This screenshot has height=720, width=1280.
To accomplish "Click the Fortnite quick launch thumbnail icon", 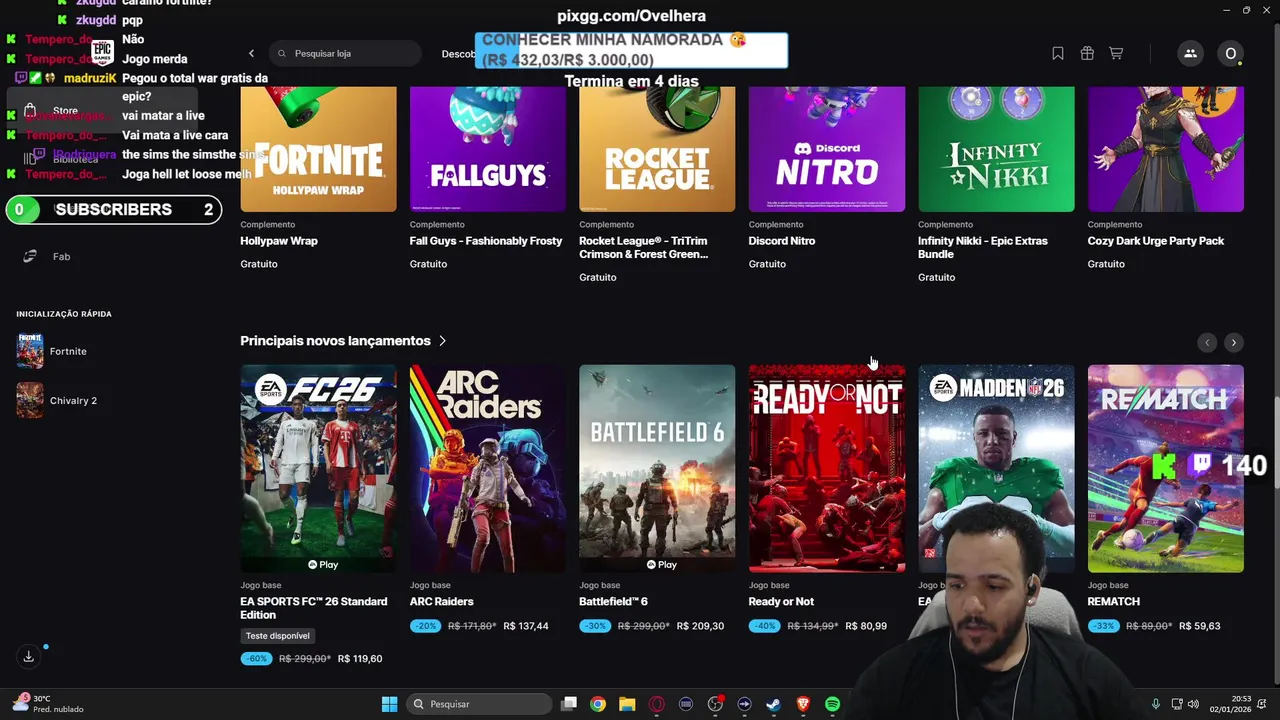I will click(30, 351).
